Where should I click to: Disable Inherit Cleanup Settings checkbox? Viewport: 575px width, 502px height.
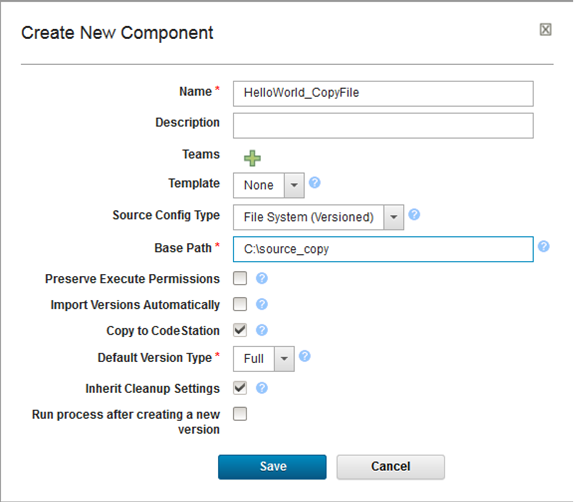[240, 388]
